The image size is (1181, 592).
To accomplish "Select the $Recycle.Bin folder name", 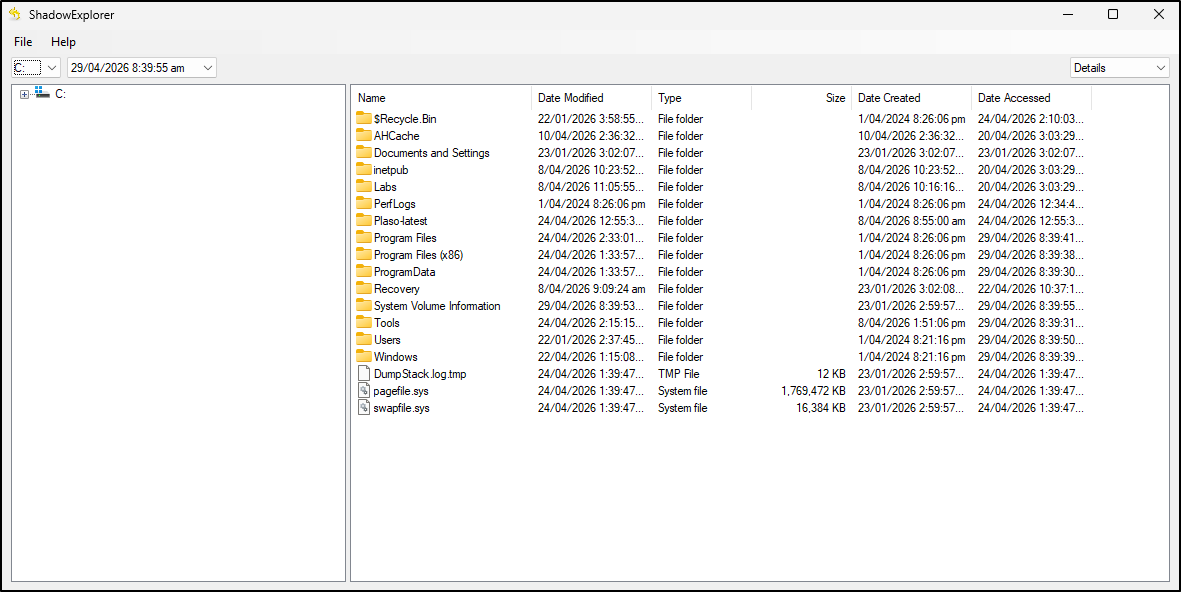I will click(x=405, y=118).
